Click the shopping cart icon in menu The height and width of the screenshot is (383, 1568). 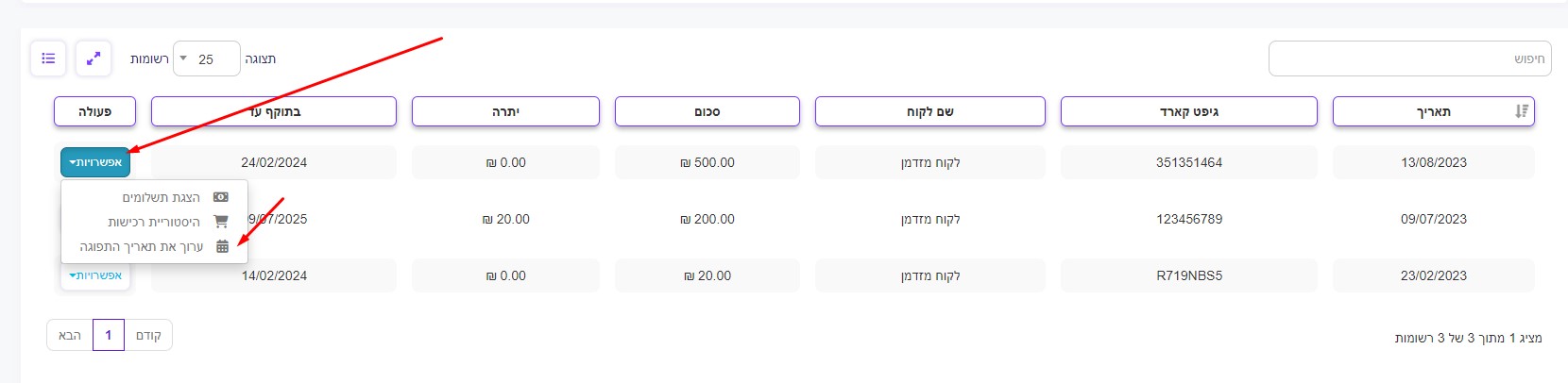(x=221, y=222)
